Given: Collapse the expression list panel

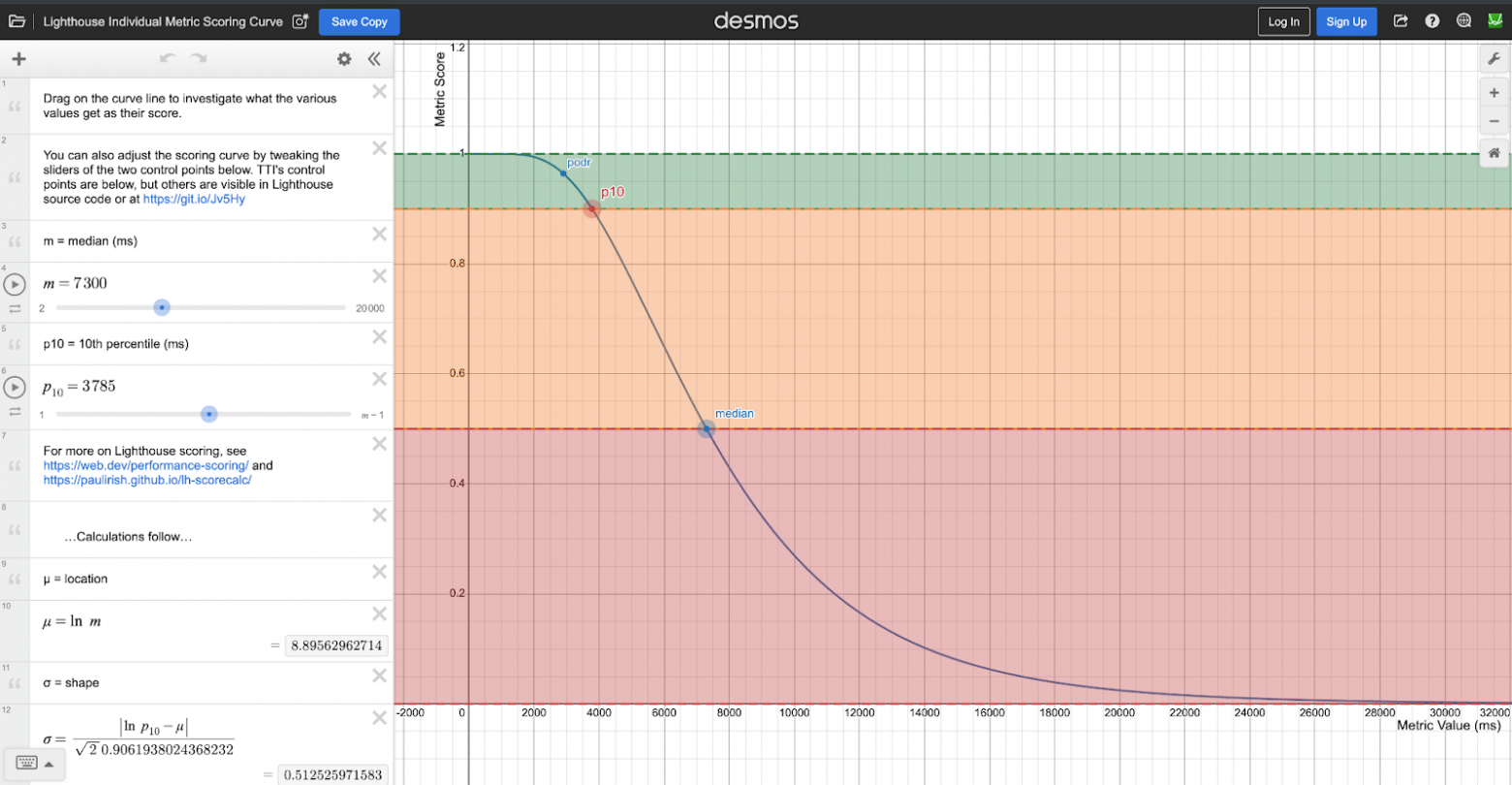Looking at the screenshot, I should click(374, 59).
